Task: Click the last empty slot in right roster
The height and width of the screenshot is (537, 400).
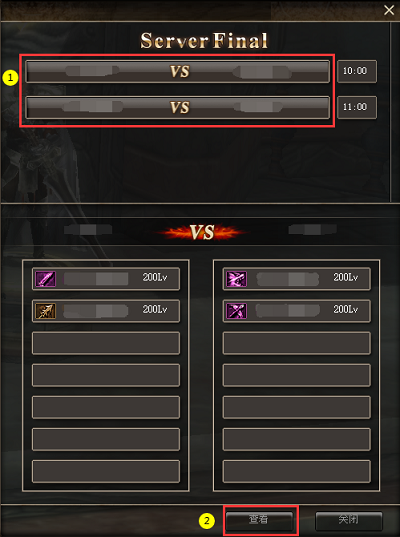Action: (x=297, y=472)
